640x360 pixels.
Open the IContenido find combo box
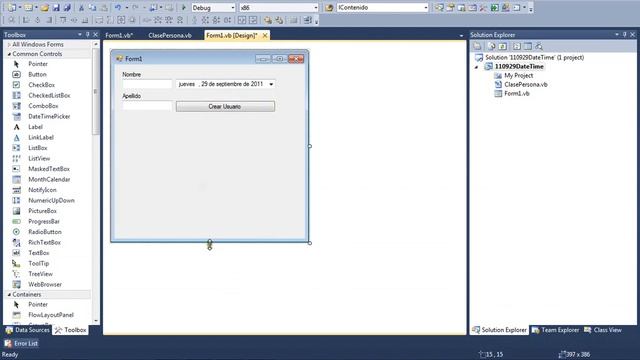click(x=426, y=8)
